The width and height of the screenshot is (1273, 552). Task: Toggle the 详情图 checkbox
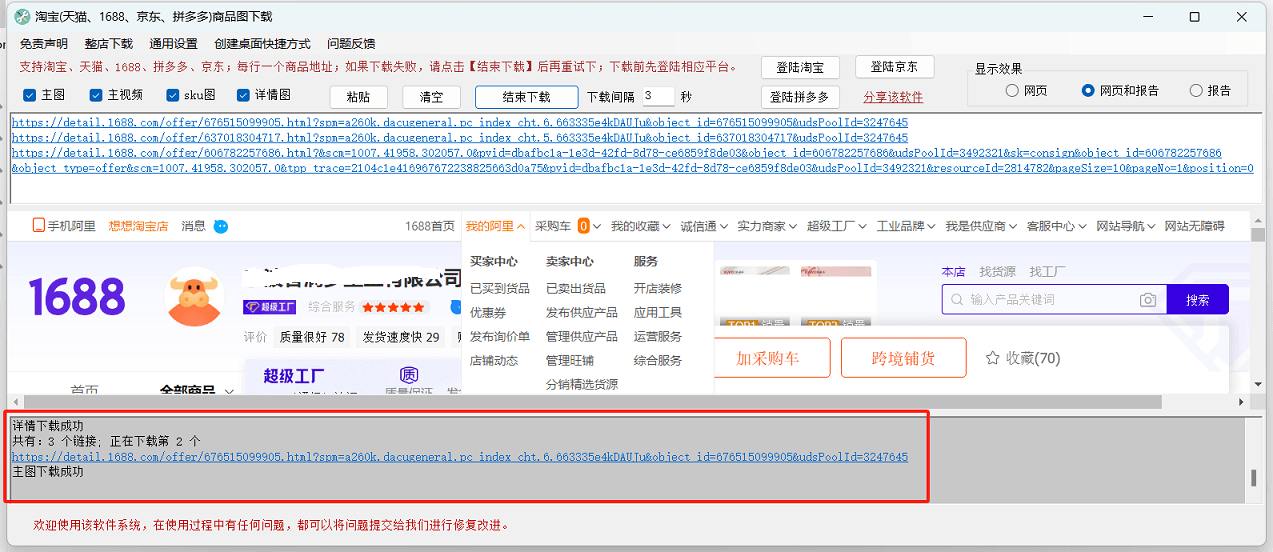point(243,95)
